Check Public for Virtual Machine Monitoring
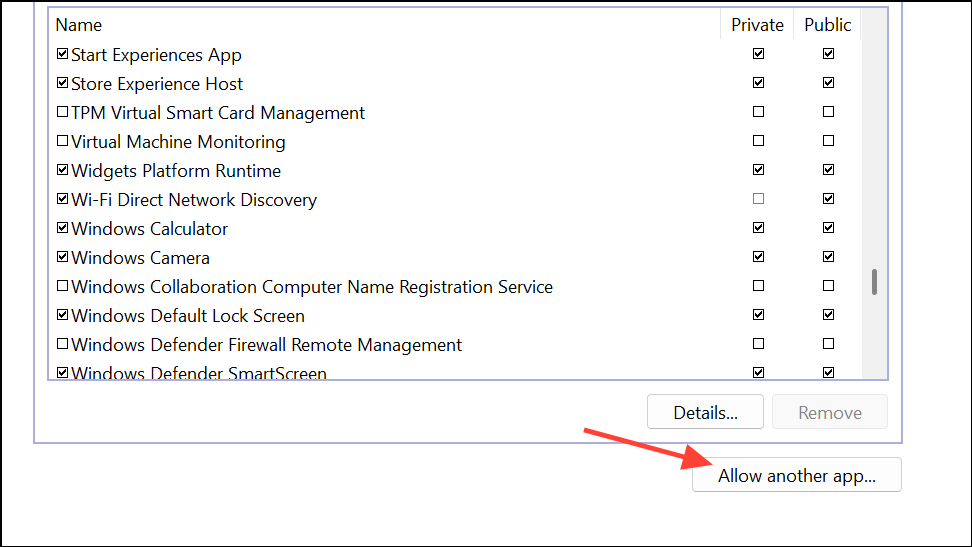 click(x=828, y=141)
